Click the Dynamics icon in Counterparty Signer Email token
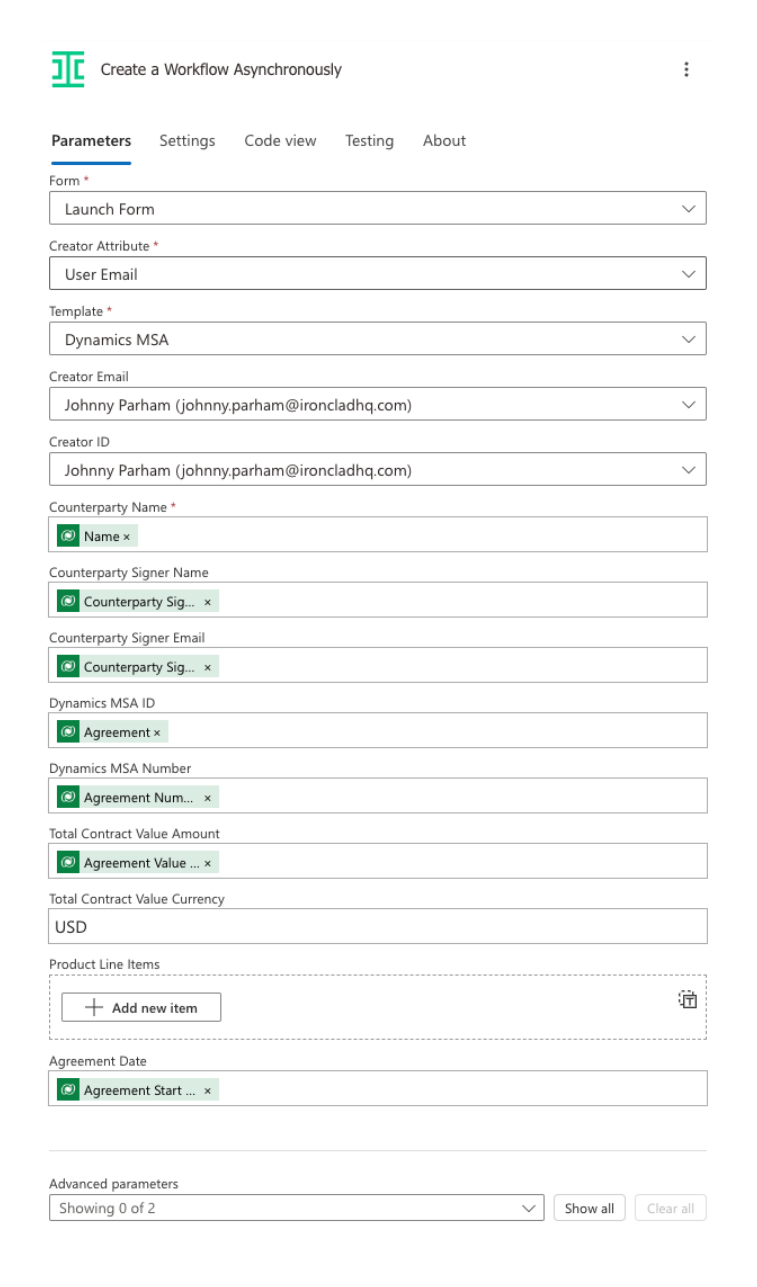This screenshot has height=1287, width=757. pos(68,666)
